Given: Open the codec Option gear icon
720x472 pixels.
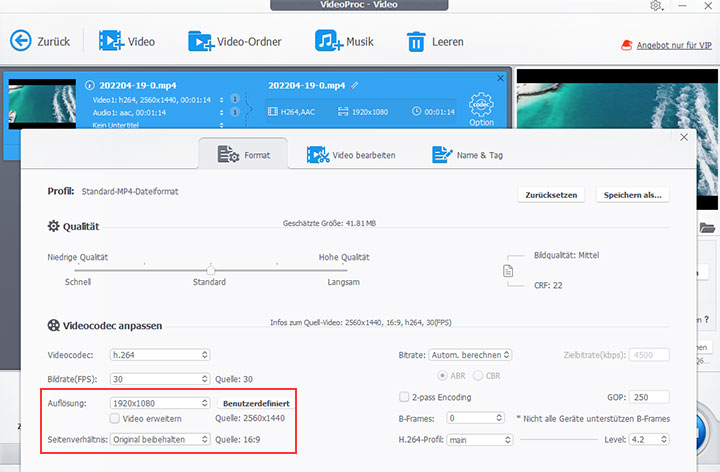Looking at the screenshot, I should (x=481, y=106).
